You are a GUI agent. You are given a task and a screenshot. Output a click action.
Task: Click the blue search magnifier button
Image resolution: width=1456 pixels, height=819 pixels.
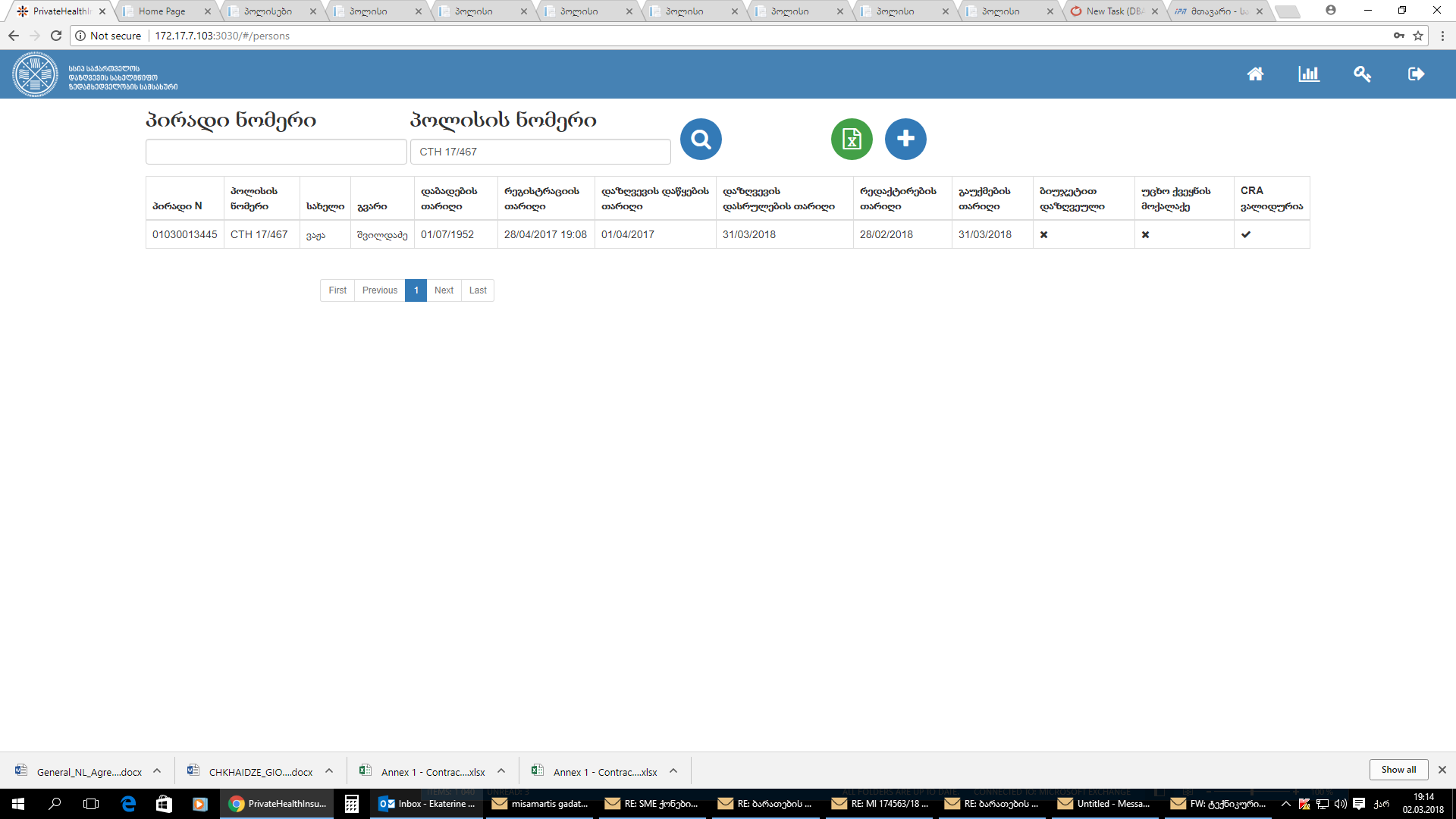pyautogui.click(x=701, y=140)
